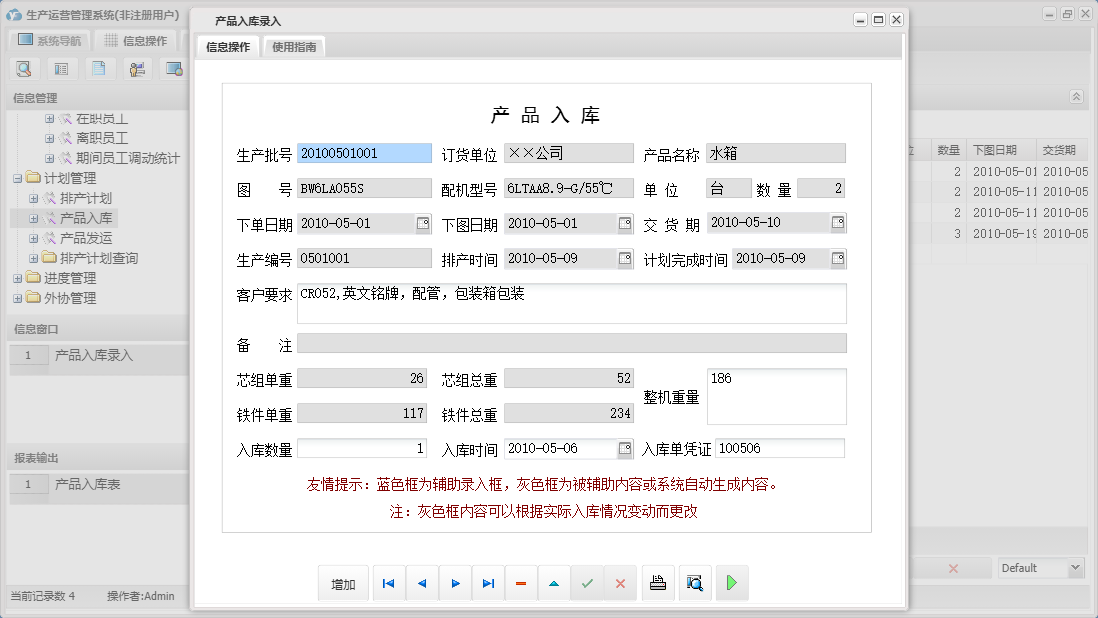Open the Default dropdown at bottom right

1040,567
